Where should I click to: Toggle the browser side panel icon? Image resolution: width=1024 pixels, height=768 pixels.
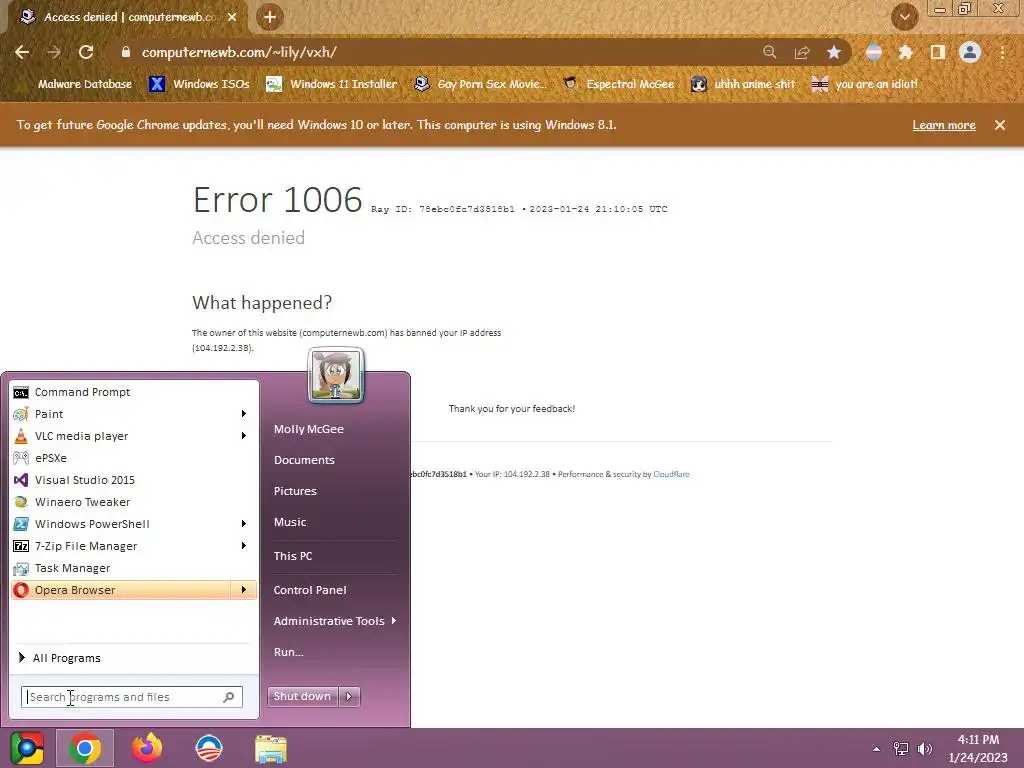pyautogui.click(x=938, y=52)
